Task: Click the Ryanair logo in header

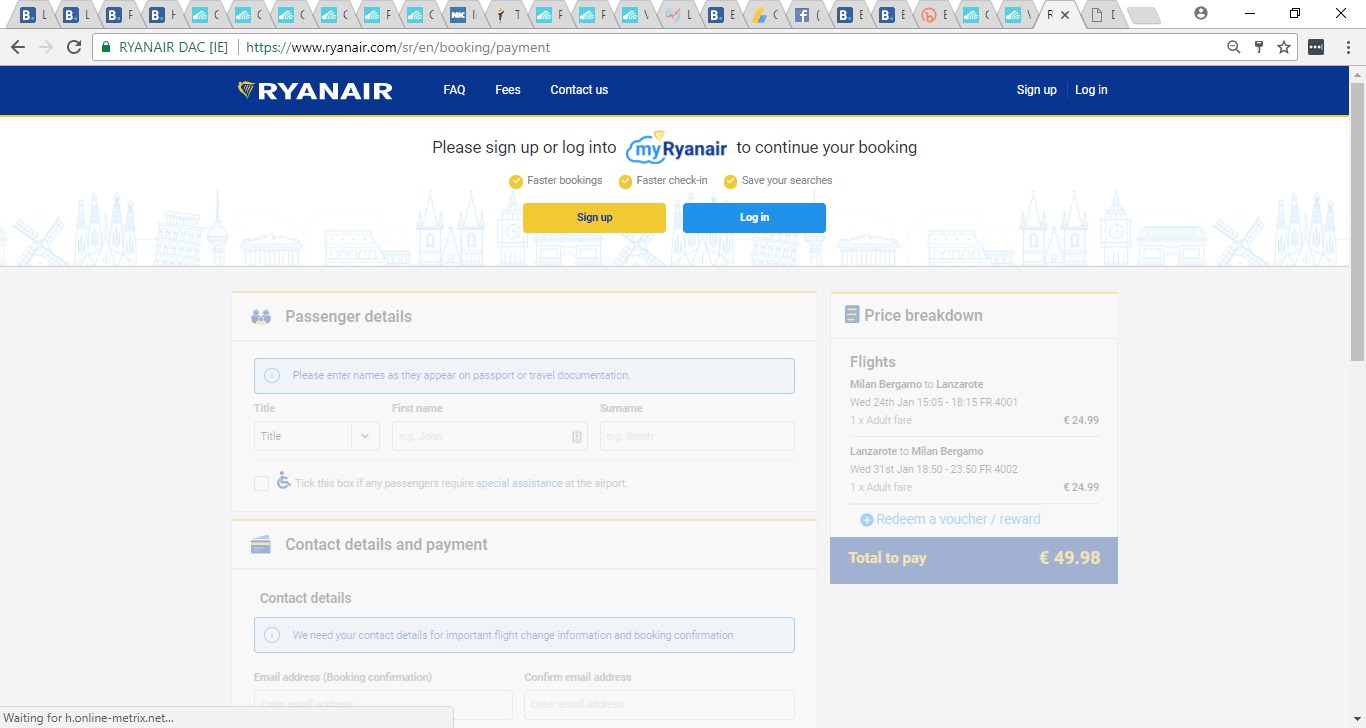Action: tap(315, 91)
